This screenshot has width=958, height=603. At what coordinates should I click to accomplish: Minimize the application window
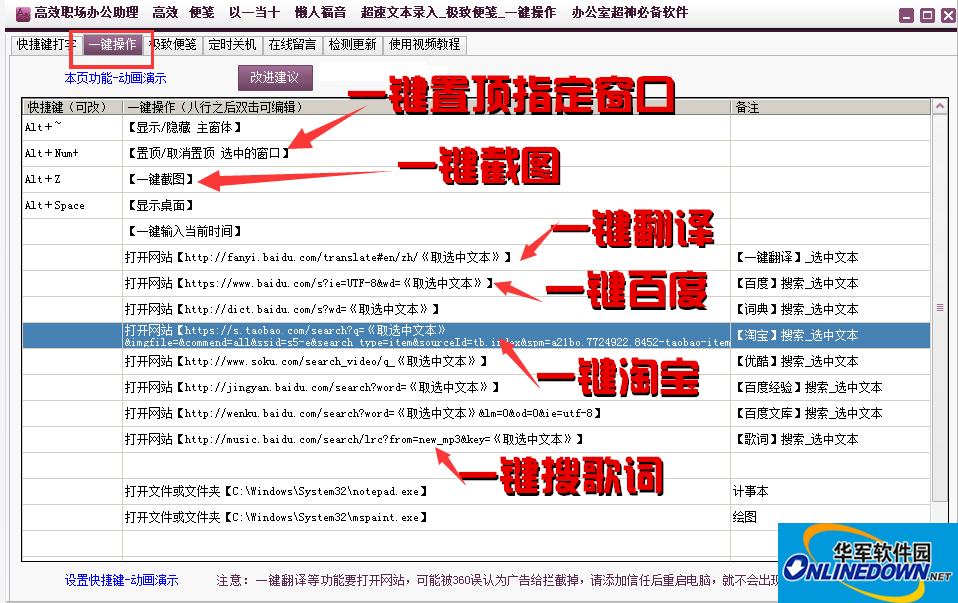tap(907, 16)
